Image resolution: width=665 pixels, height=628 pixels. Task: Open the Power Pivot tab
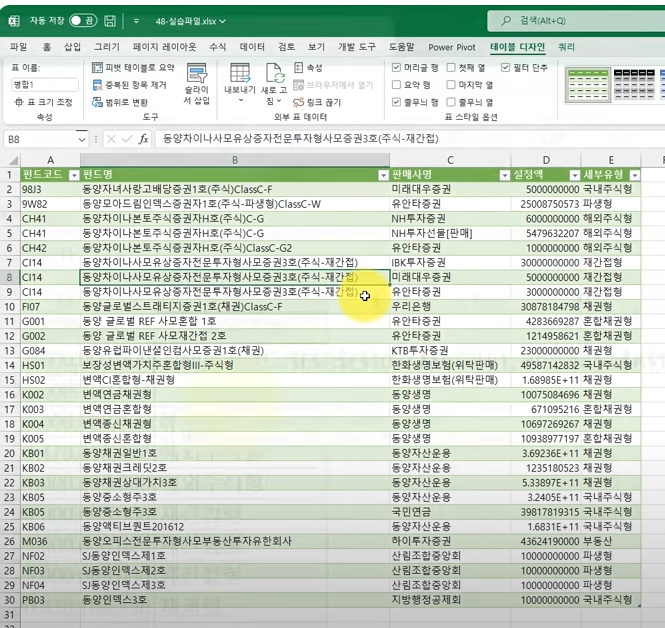[x=452, y=47]
